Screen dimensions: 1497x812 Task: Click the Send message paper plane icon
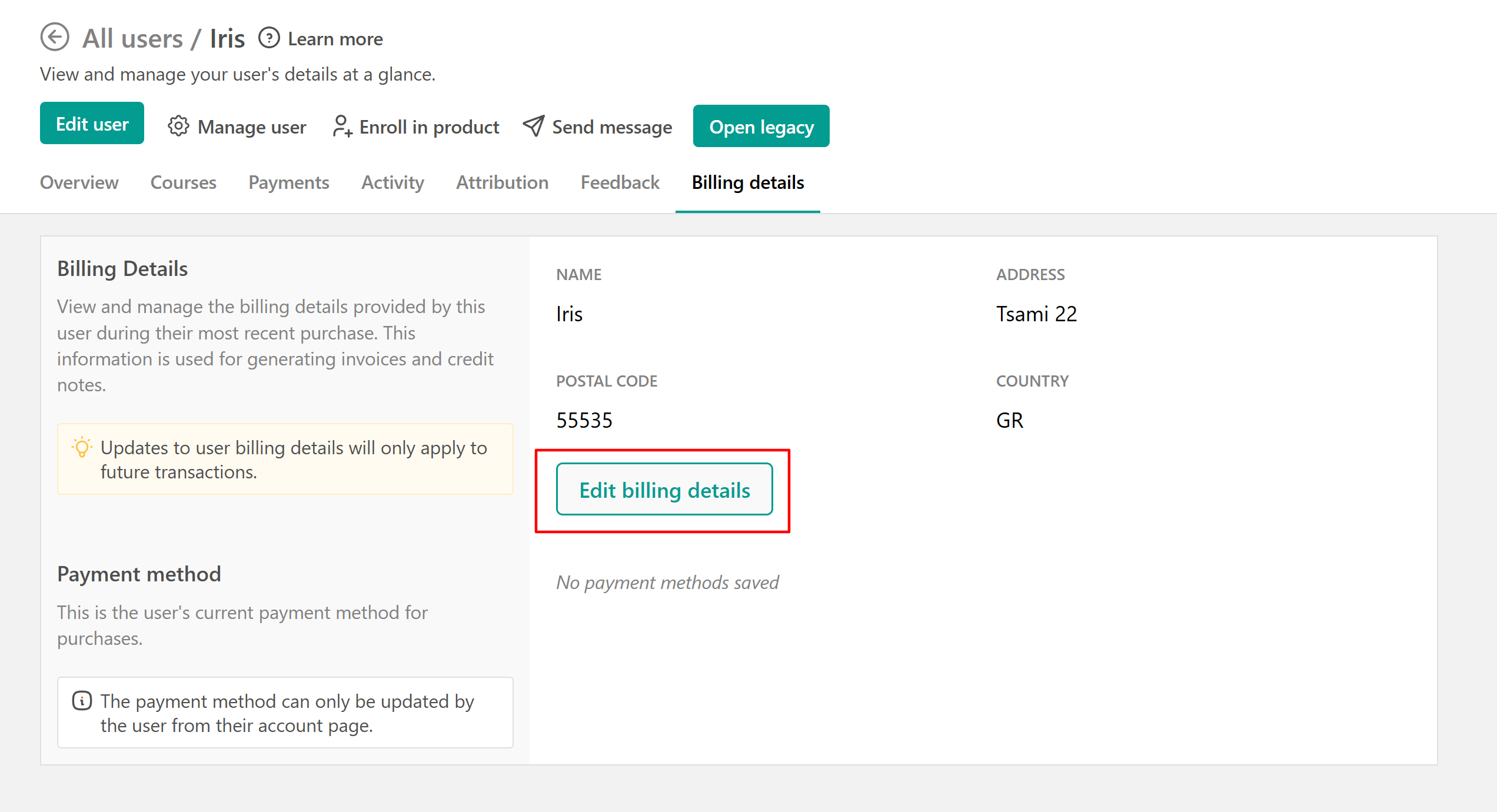[x=534, y=126]
